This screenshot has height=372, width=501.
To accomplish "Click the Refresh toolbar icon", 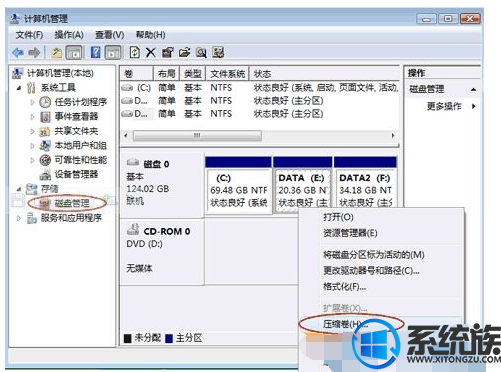I will [135, 52].
